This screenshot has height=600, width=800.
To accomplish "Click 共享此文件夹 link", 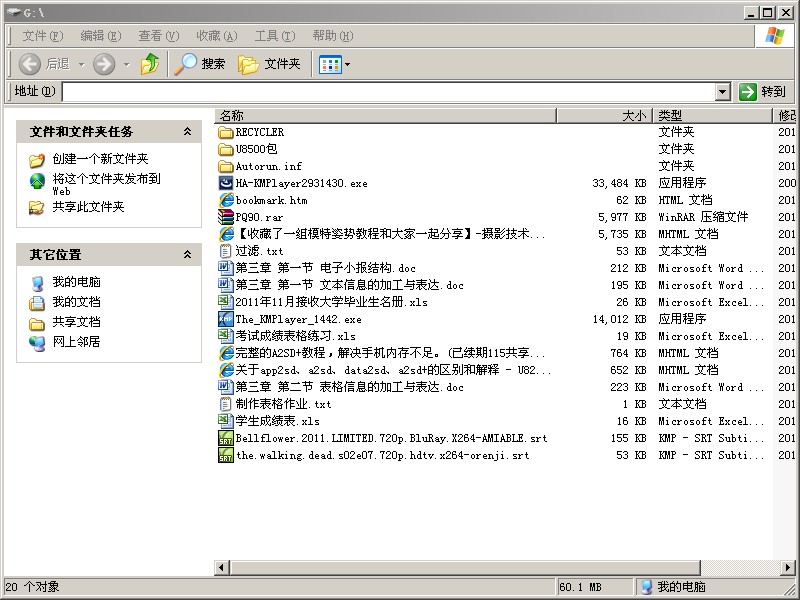I will pyautogui.click(x=88, y=207).
